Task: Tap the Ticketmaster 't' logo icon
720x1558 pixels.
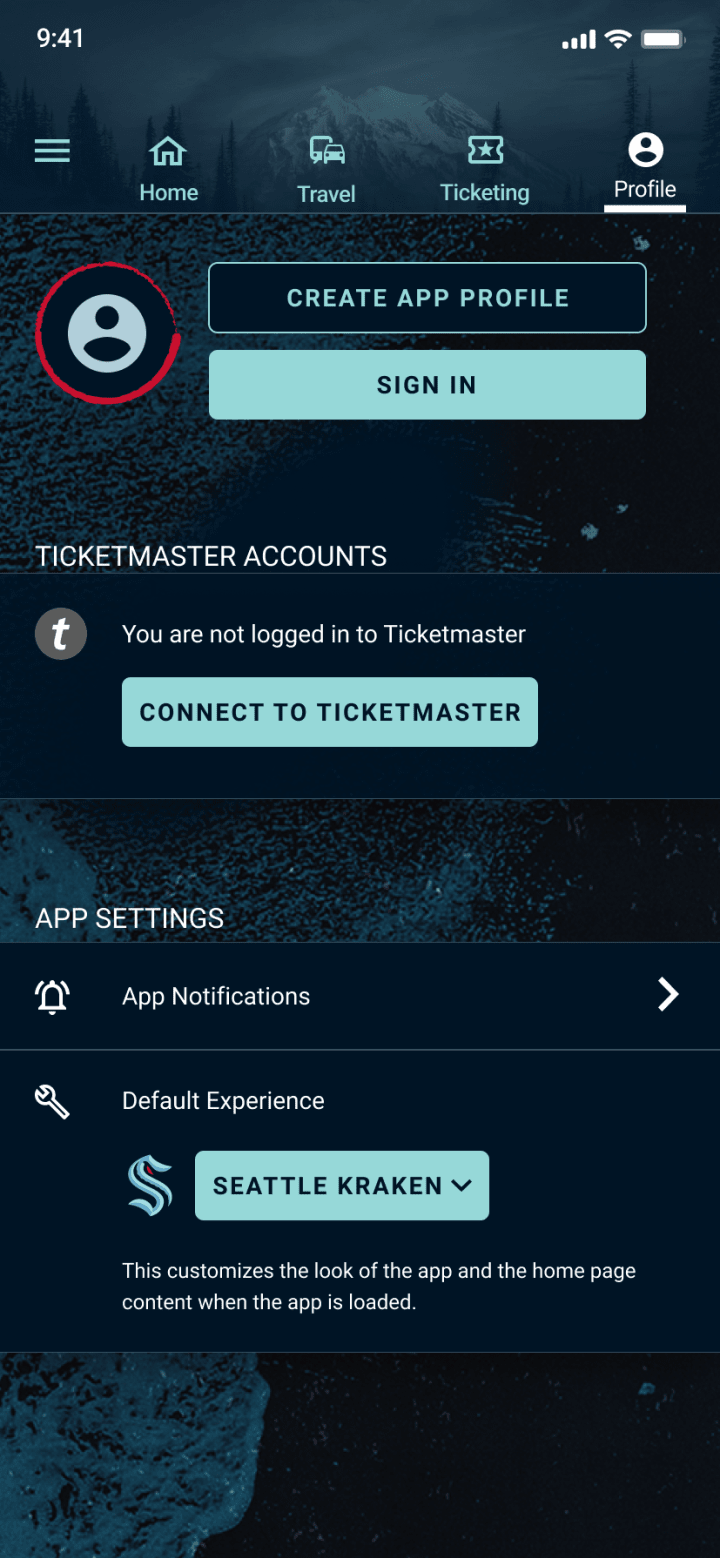Action: click(61, 634)
